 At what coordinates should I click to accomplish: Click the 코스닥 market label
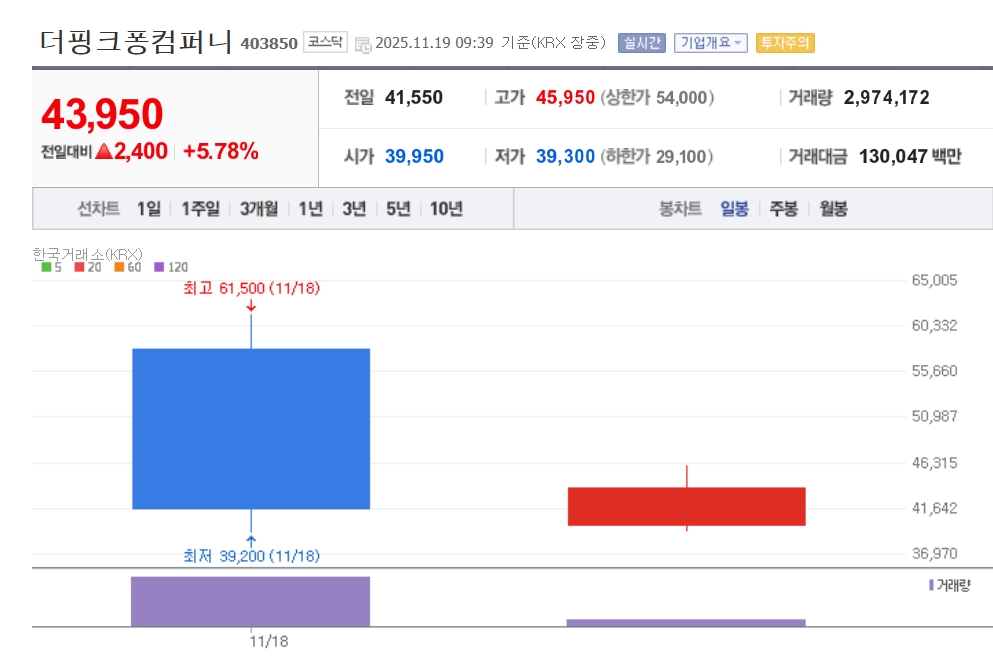click(326, 42)
